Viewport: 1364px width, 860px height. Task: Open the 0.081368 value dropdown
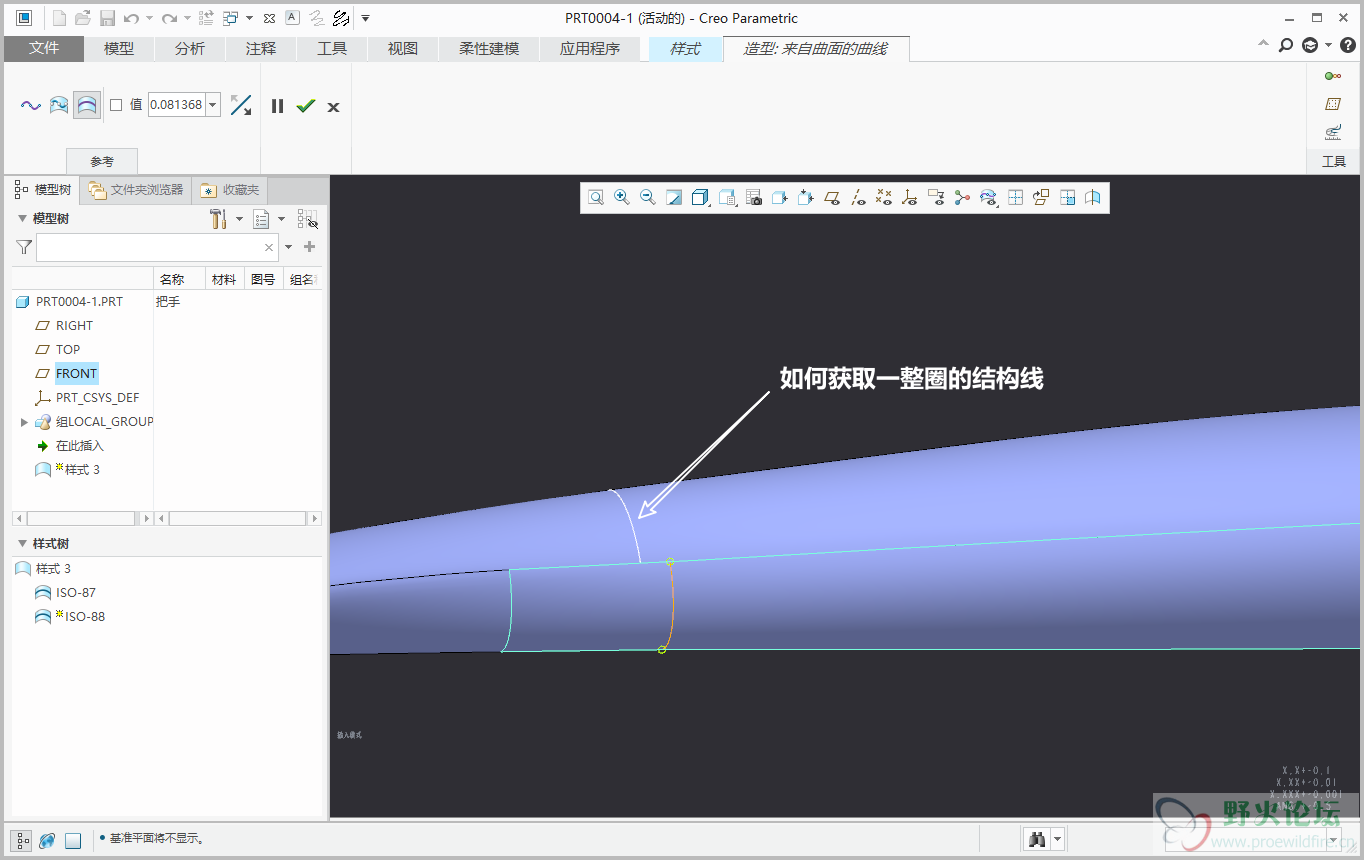pyautogui.click(x=213, y=105)
